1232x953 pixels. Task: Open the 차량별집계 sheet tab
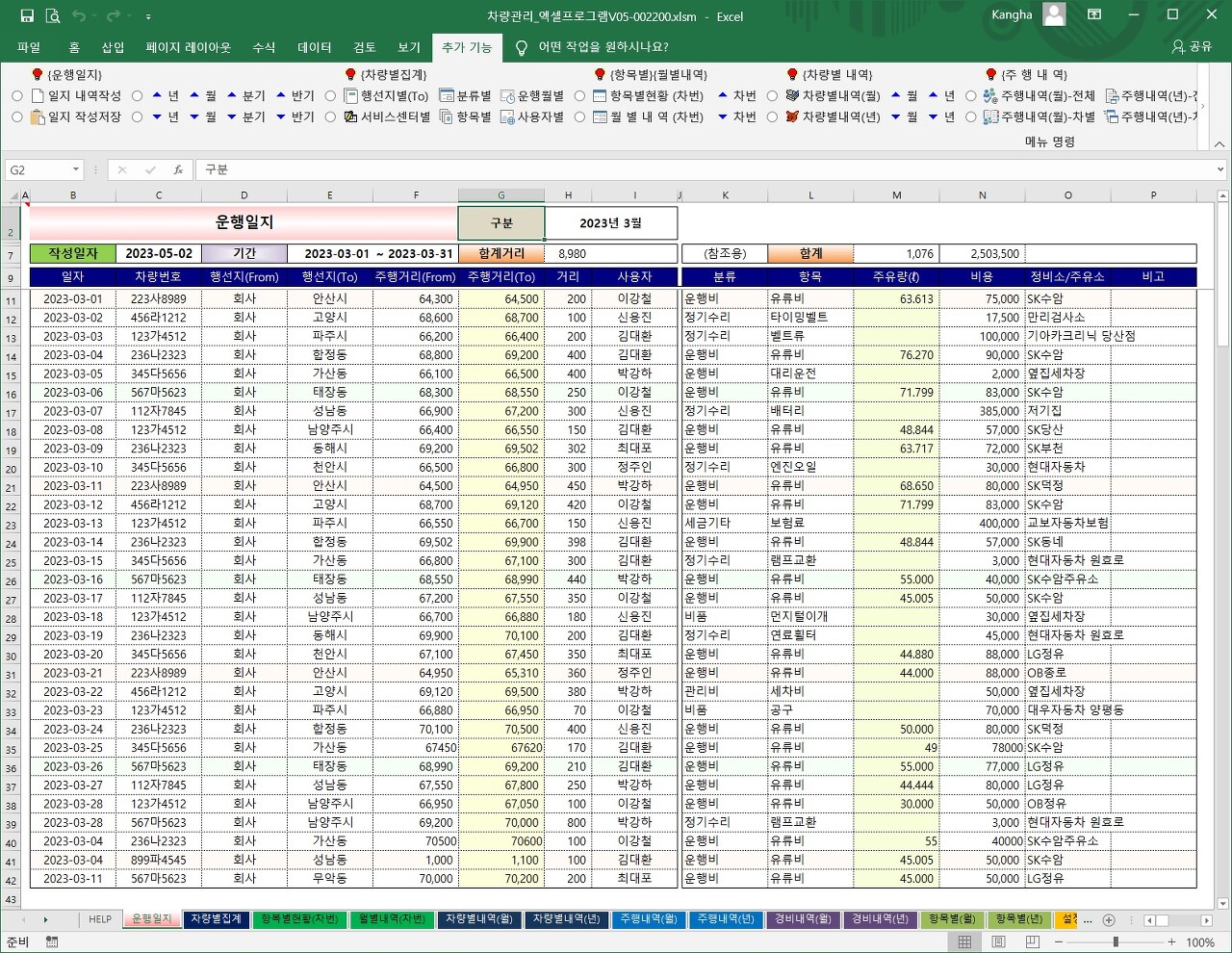click(216, 919)
